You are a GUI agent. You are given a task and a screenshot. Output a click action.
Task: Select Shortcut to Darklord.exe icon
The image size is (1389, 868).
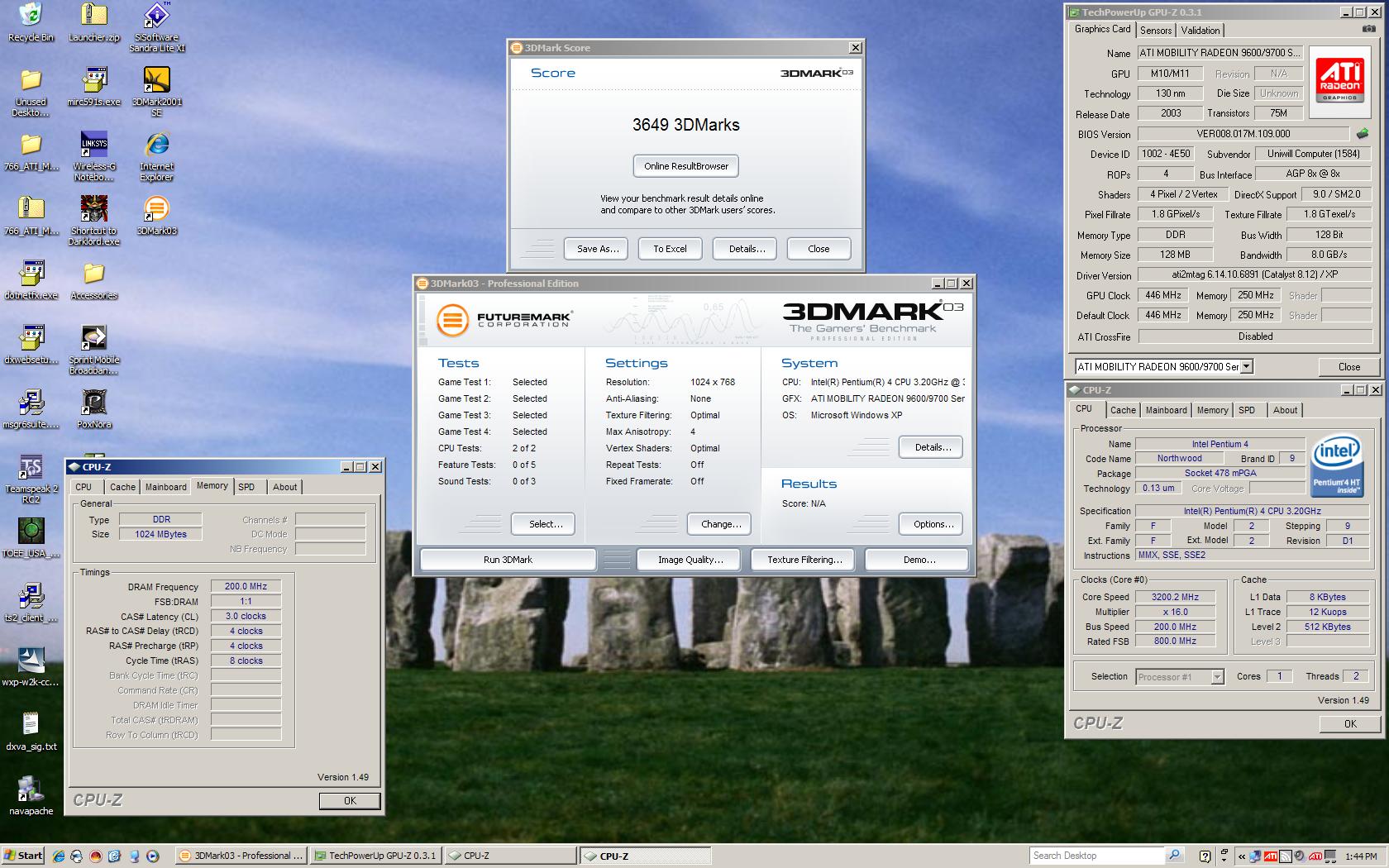coord(93,221)
